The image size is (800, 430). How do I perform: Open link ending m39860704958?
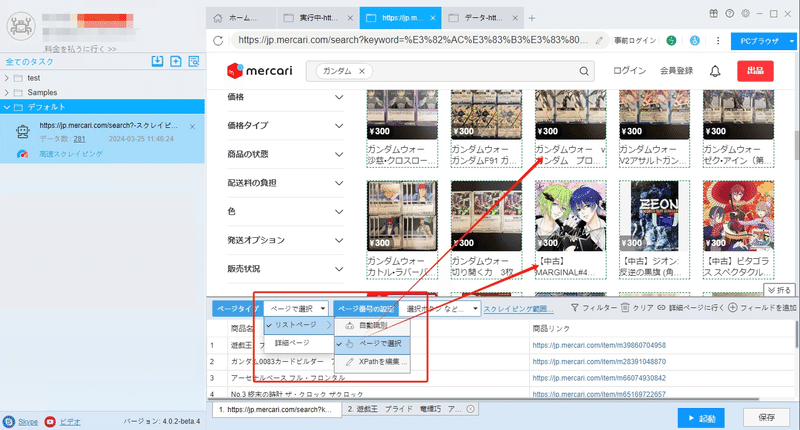tap(599, 345)
